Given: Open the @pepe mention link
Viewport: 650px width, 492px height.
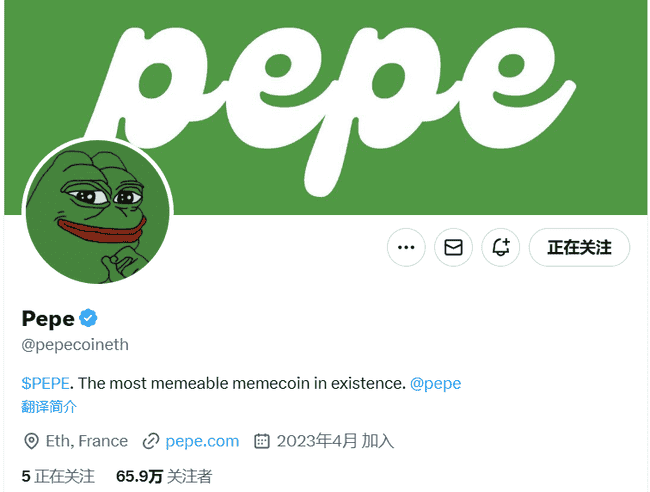Looking at the screenshot, I should [435, 383].
